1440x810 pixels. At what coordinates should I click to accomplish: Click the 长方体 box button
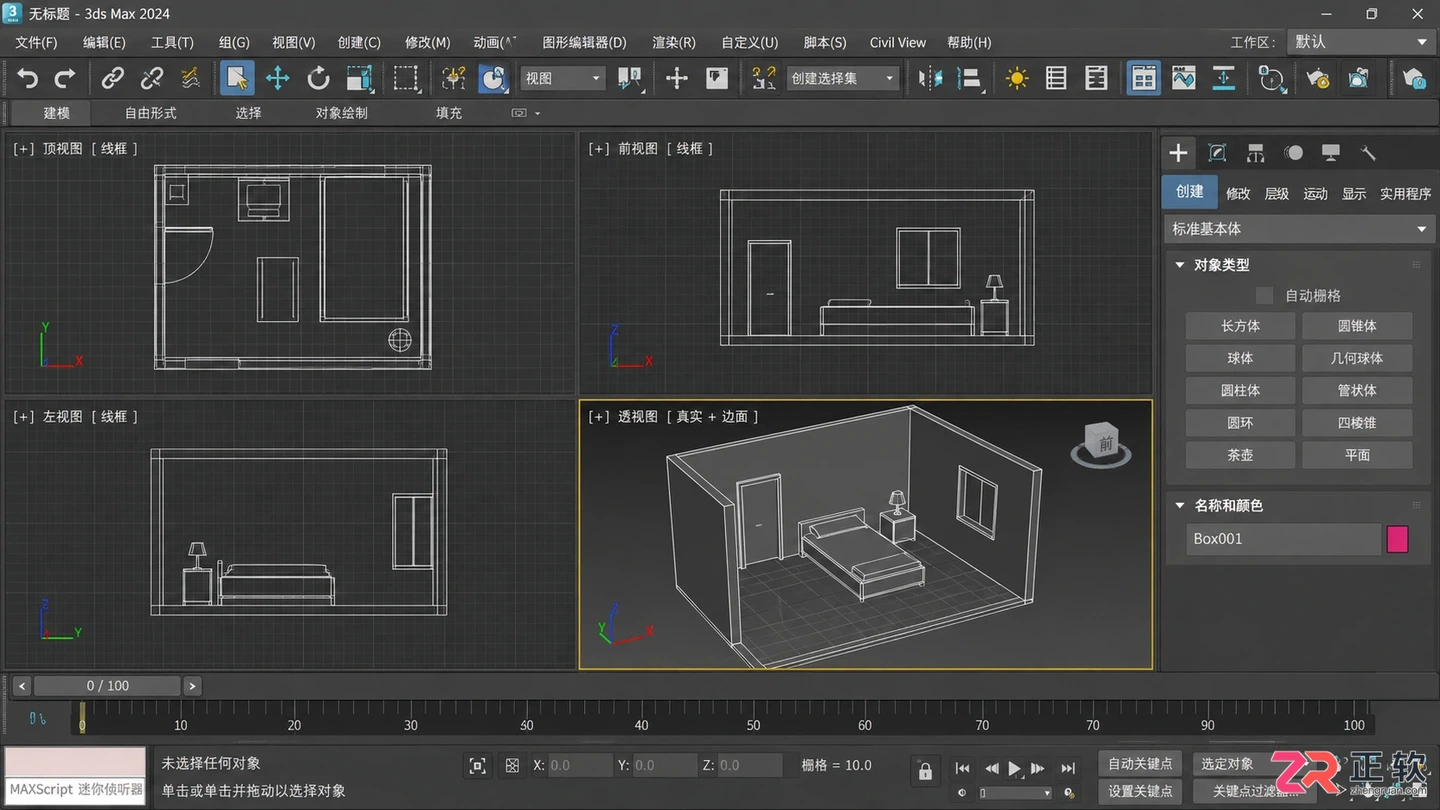pyautogui.click(x=1240, y=326)
